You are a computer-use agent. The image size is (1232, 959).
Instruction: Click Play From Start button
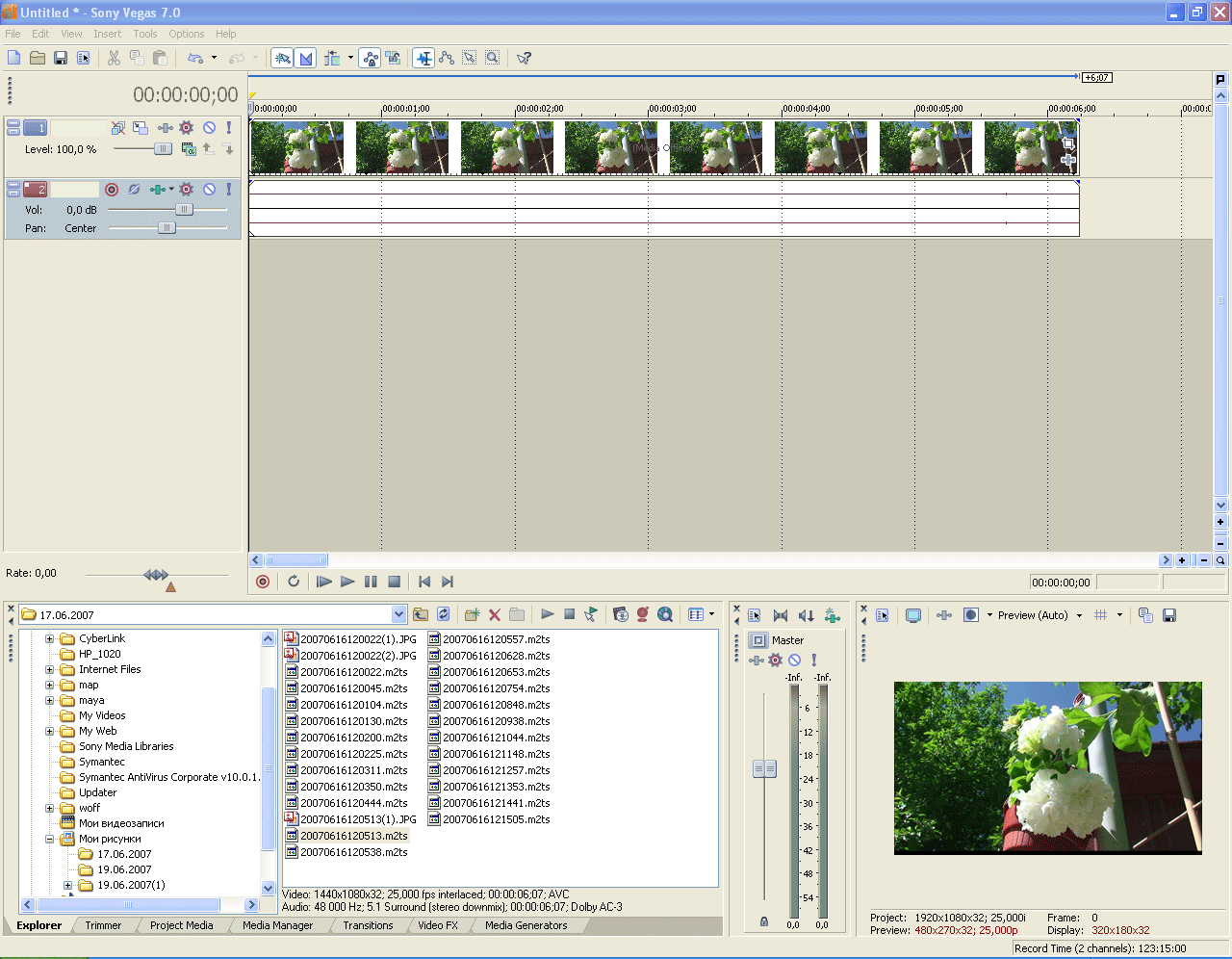pyautogui.click(x=324, y=582)
